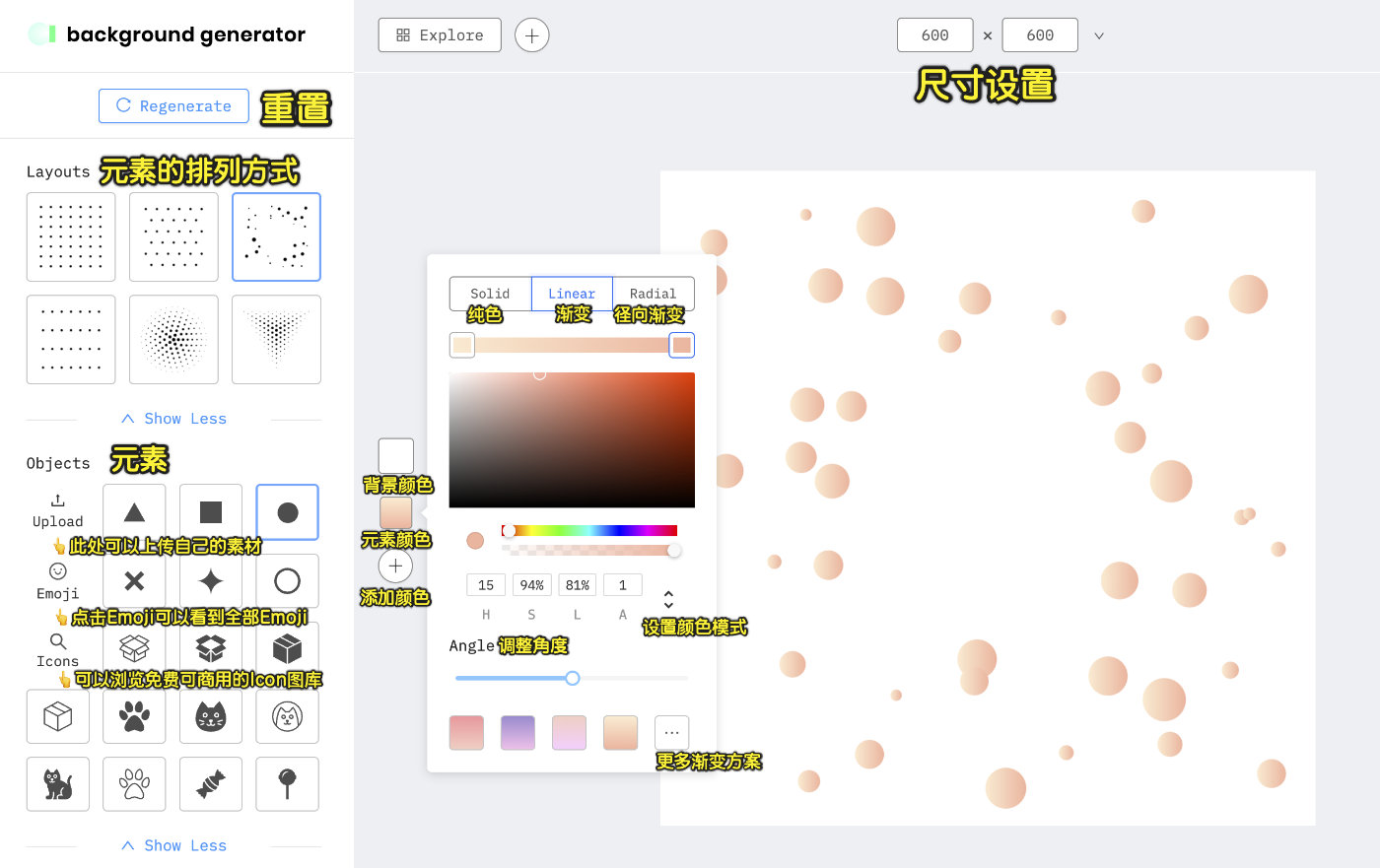1380x868 pixels.
Task: Click the Regenerate button
Action: [x=173, y=106]
